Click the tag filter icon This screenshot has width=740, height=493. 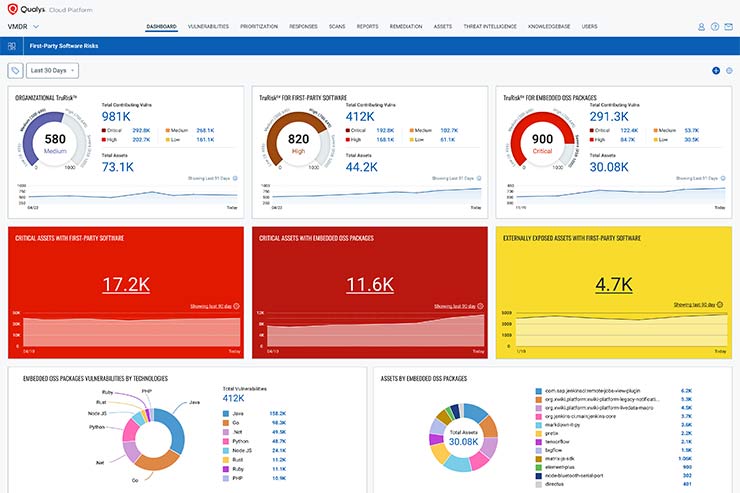[x=14, y=70]
